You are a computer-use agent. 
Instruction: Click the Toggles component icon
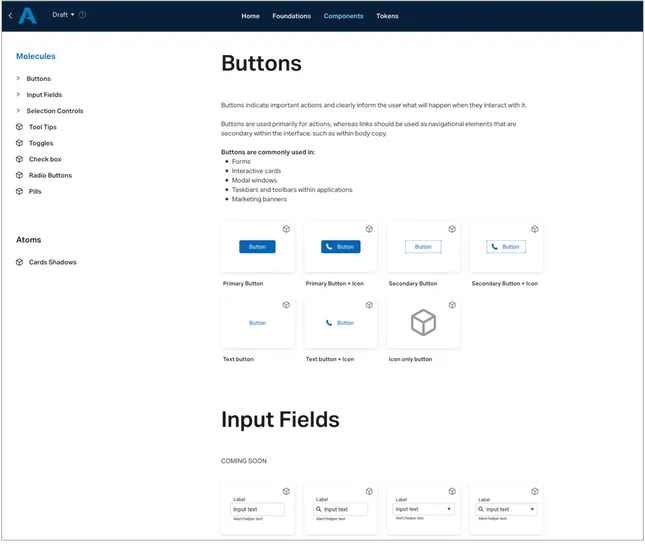coord(19,143)
